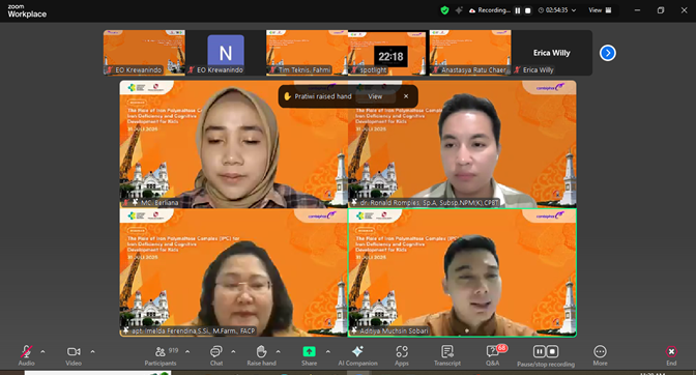Select the first EO Krewanindo thumbnail
696x375 pixels.
(144, 52)
